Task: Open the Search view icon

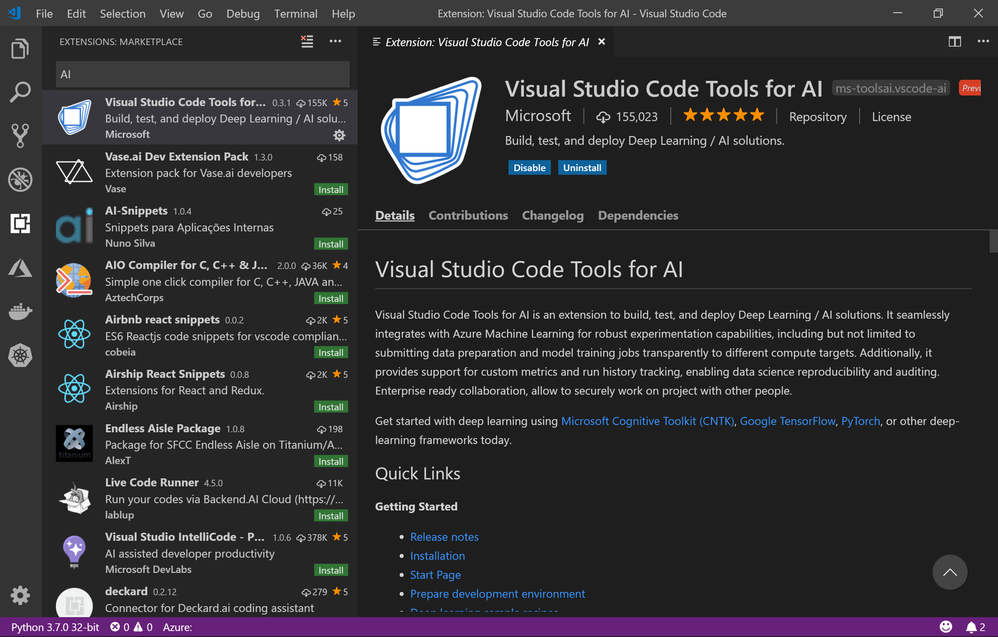Action: 20,93
